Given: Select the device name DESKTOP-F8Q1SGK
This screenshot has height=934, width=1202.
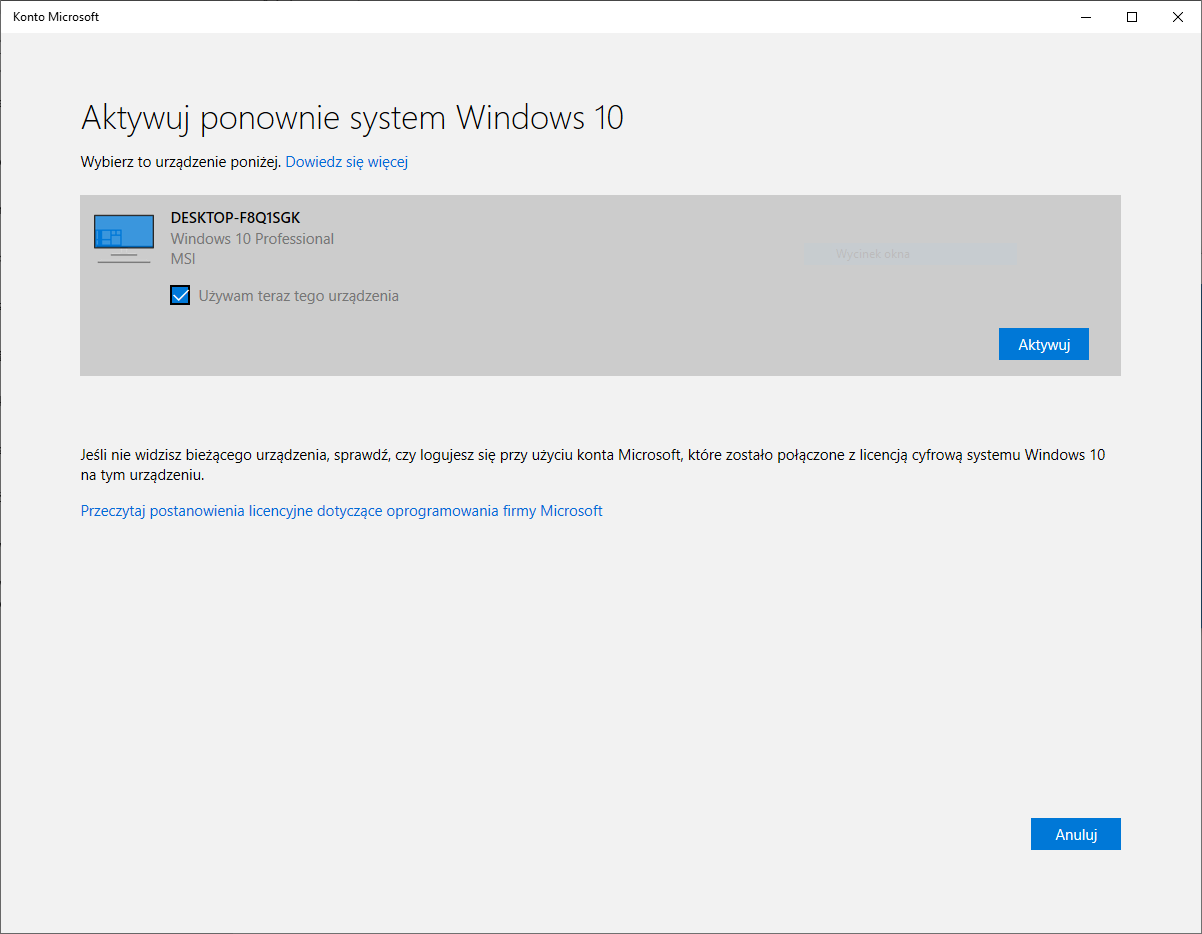Looking at the screenshot, I should (236, 217).
